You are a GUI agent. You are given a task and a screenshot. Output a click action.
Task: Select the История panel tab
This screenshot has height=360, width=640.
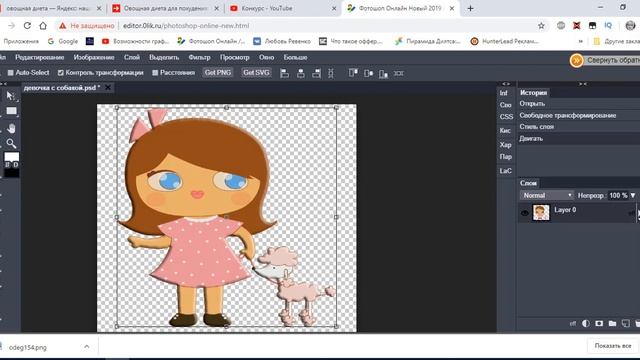pos(533,93)
